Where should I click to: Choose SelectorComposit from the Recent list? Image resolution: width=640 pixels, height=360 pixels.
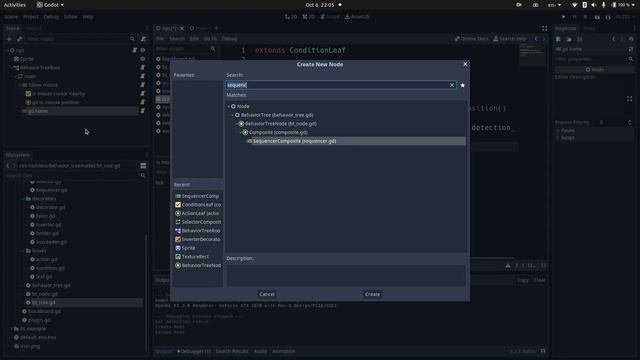click(198, 222)
